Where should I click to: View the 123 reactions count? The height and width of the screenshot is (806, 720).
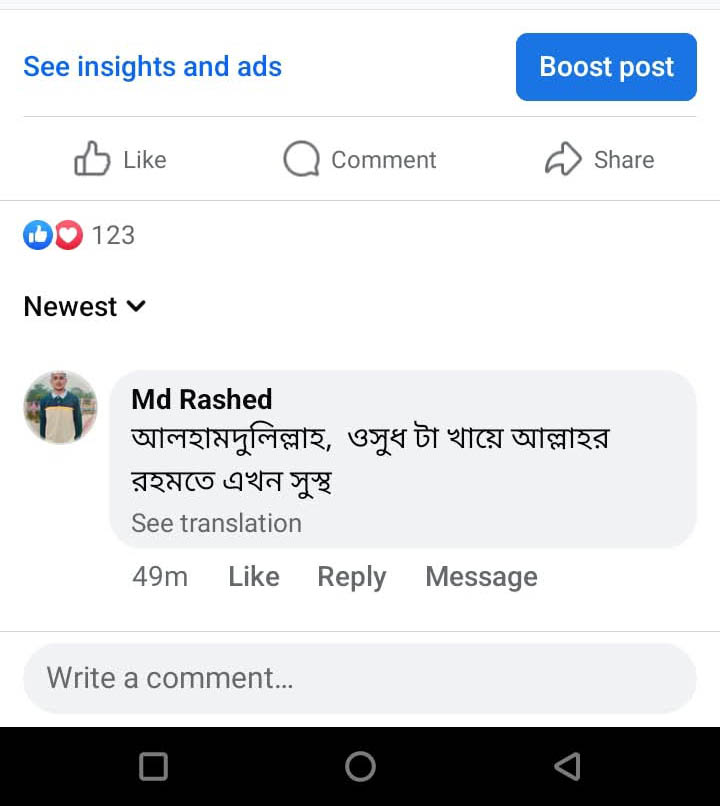pyautogui.click(x=113, y=235)
